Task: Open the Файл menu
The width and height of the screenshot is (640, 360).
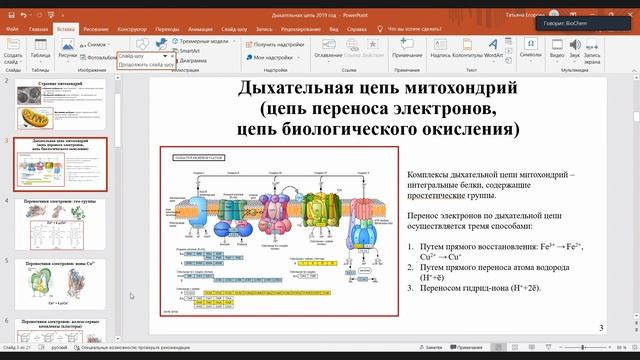Action: coord(12,29)
